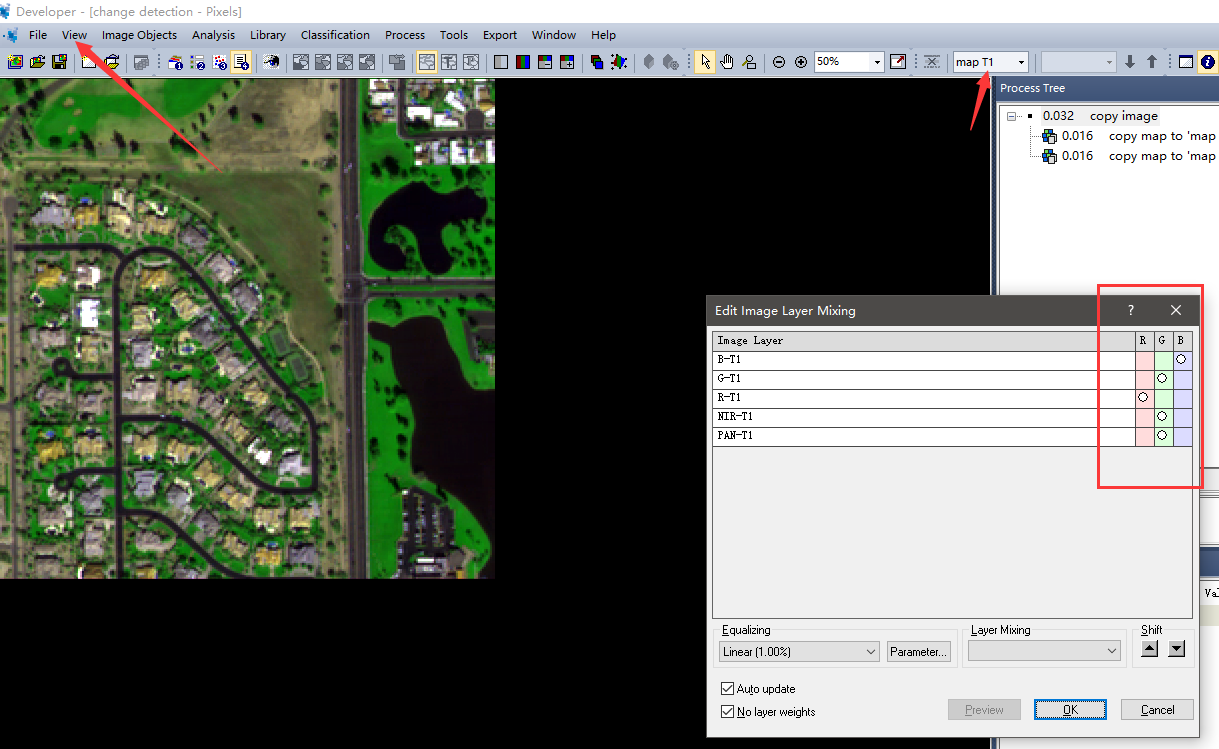Click the Parameter... button
The height and width of the screenshot is (749, 1219).
918,651
